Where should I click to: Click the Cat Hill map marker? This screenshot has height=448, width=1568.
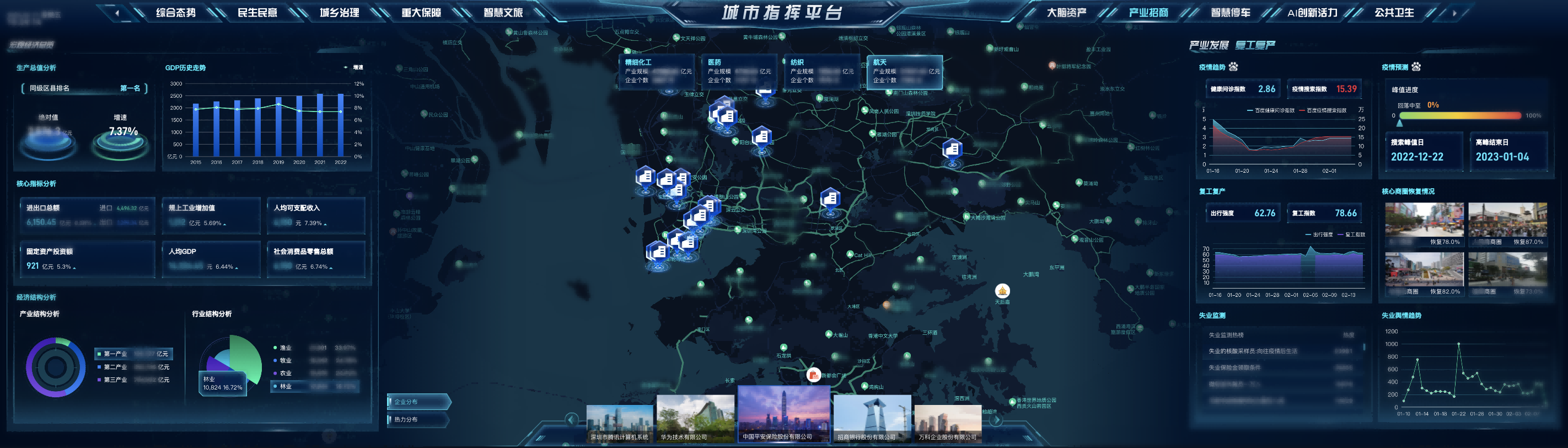tap(850, 255)
